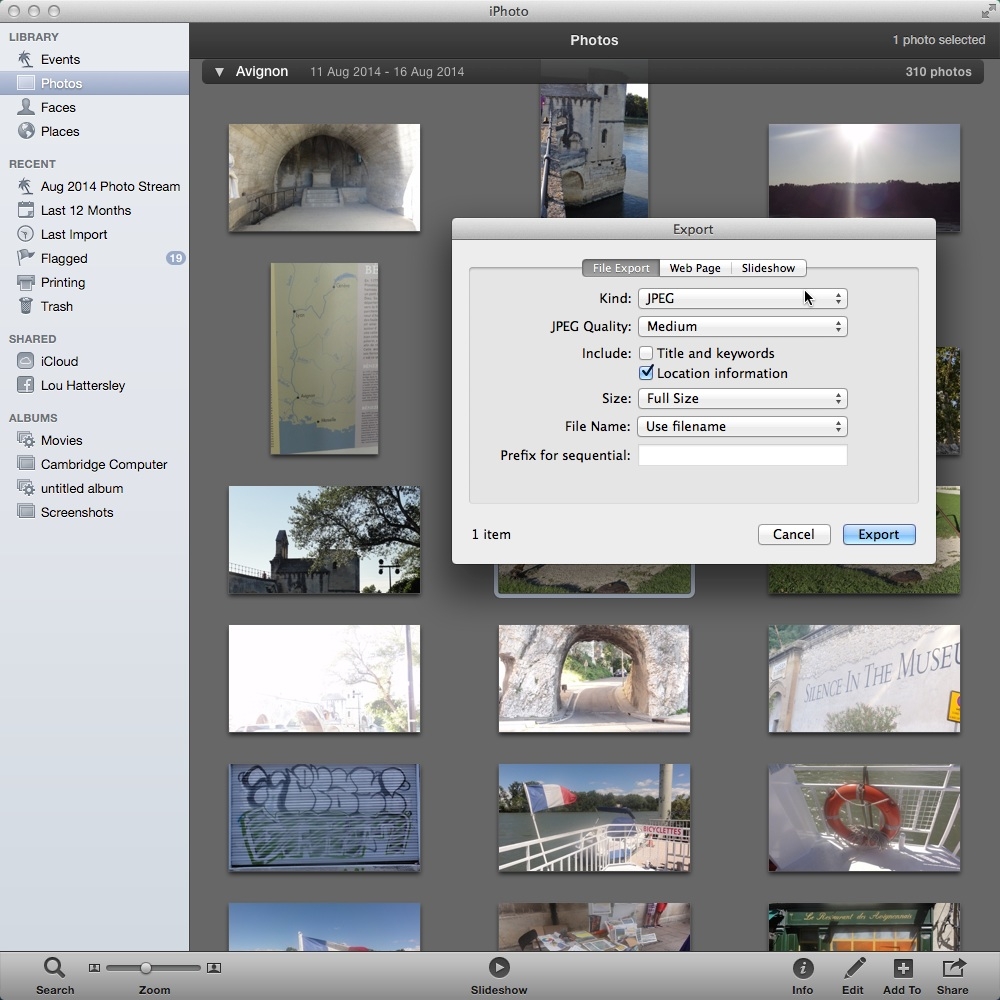Open the Faces silhouette icon
The height and width of the screenshot is (1000, 1000).
[26, 107]
